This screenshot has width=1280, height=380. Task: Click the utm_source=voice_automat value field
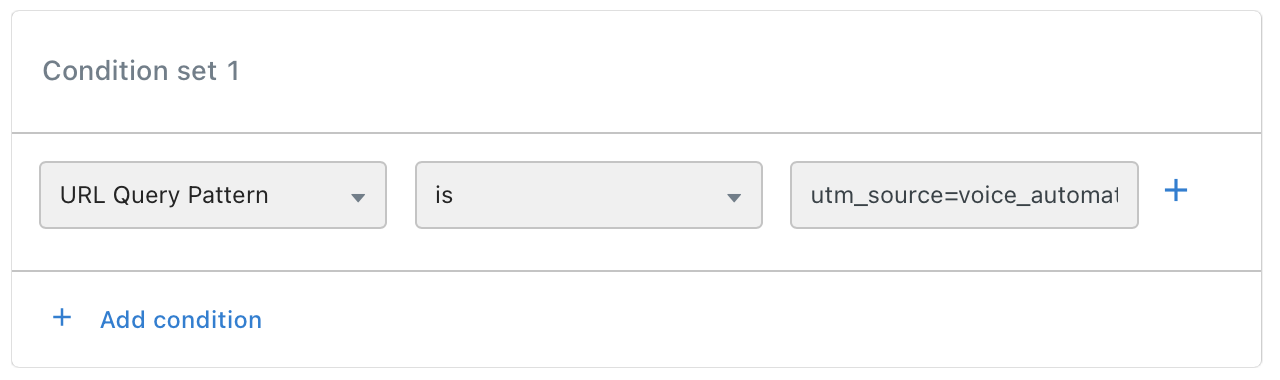[964, 195]
